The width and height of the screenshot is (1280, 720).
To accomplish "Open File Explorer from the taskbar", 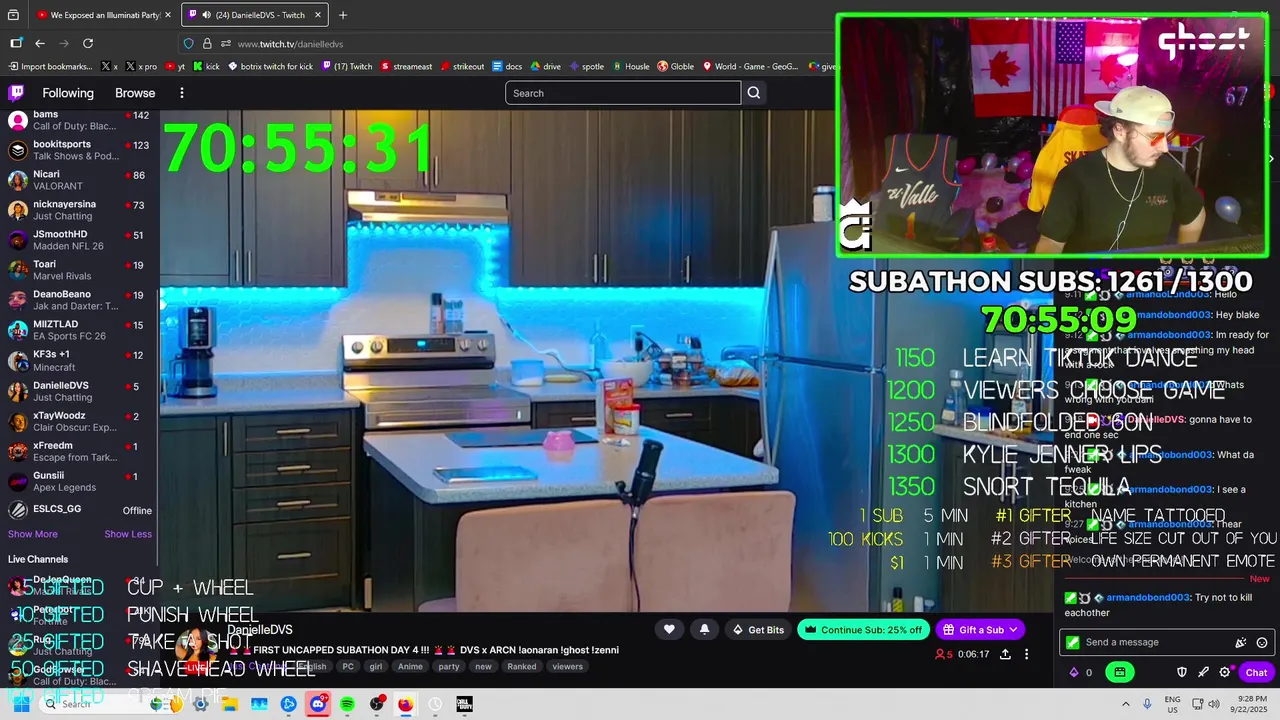I will click(x=230, y=704).
